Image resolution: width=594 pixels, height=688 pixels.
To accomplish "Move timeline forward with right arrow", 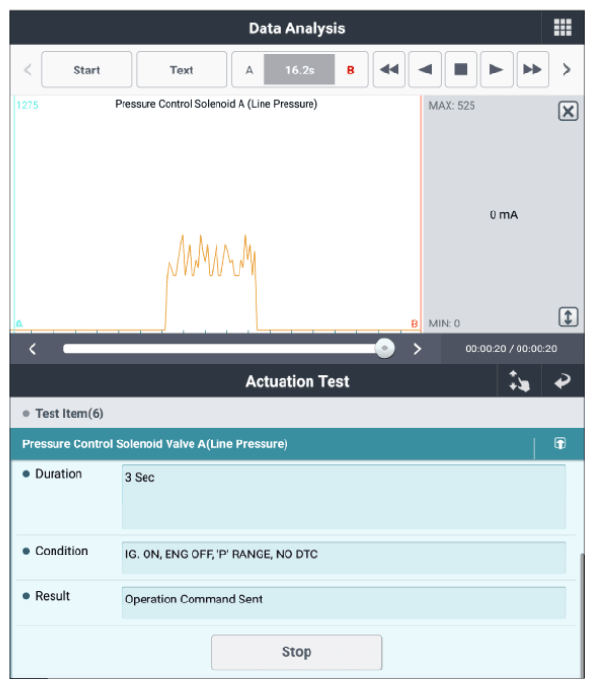I will (417, 349).
